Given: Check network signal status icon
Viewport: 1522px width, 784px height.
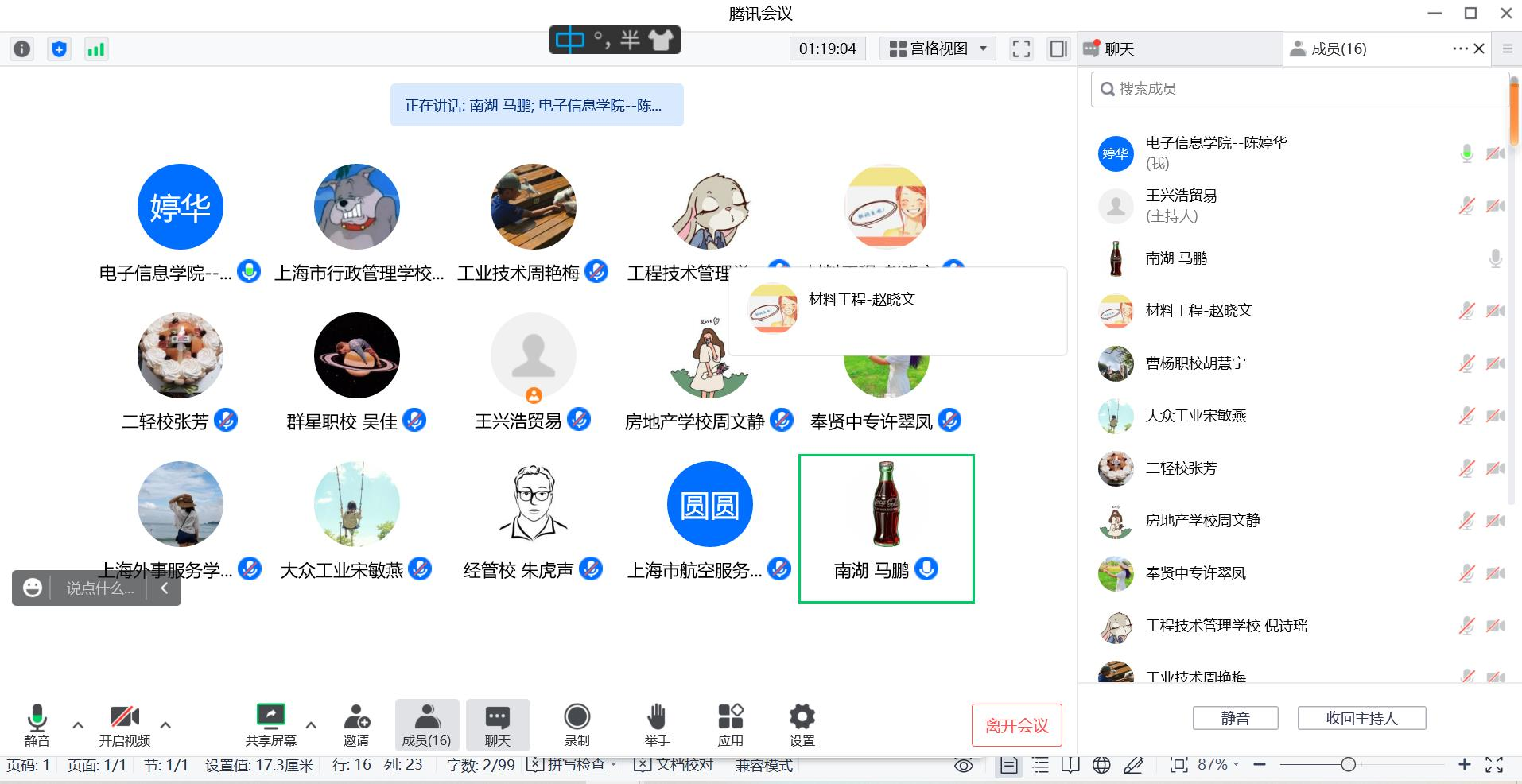Looking at the screenshot, I should (96, 49).
